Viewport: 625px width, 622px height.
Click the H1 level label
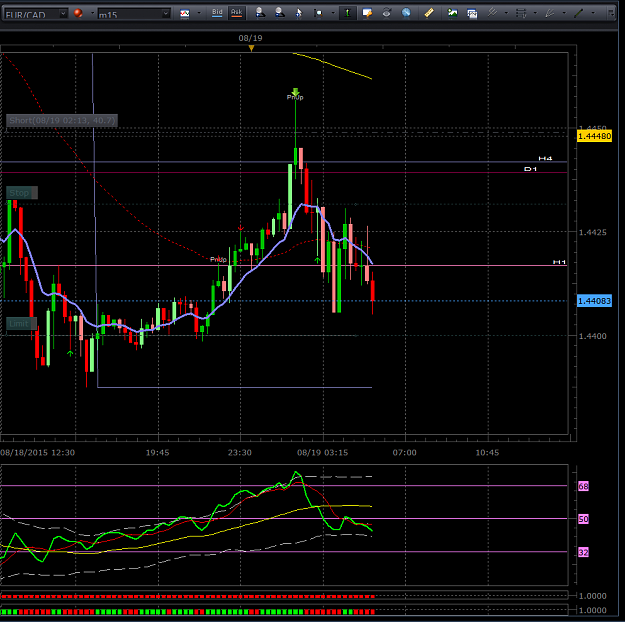(559, 262)
